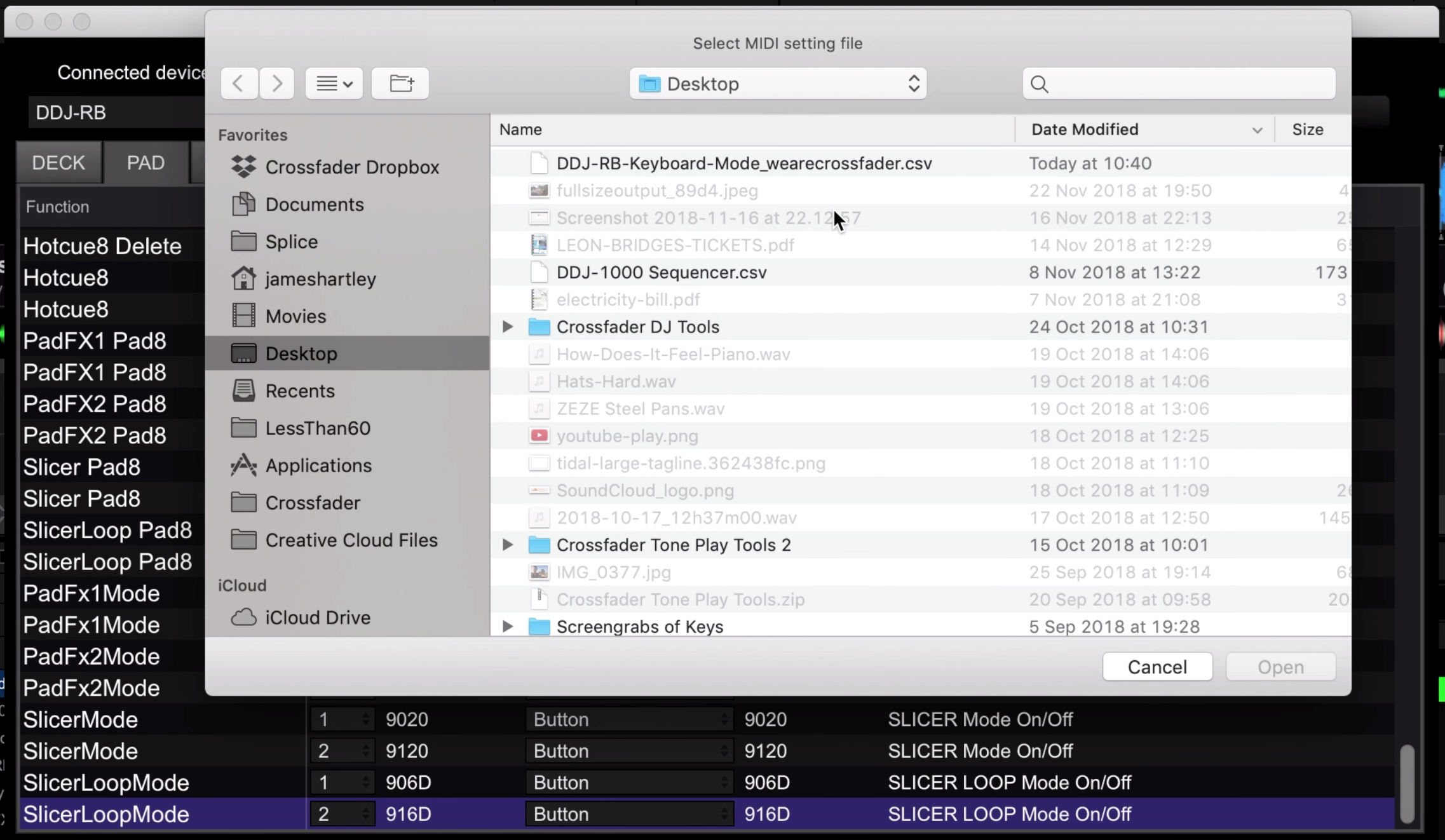Open the Desktop location dropdown
This screenshot has height=840, width=1445.
click(777, 83)
